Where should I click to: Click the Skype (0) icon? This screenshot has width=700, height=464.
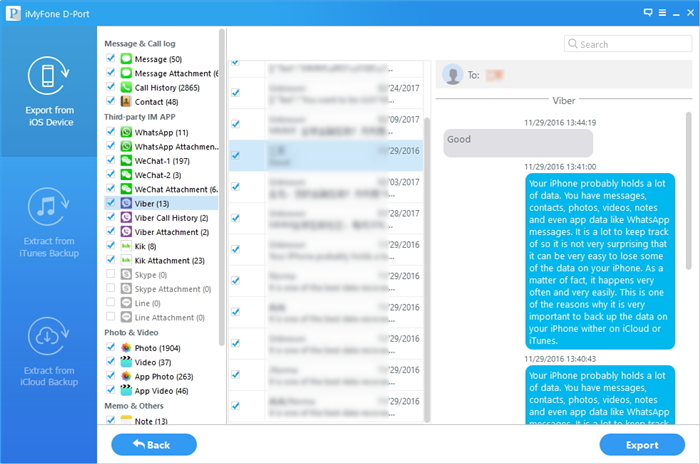point(126,275)
